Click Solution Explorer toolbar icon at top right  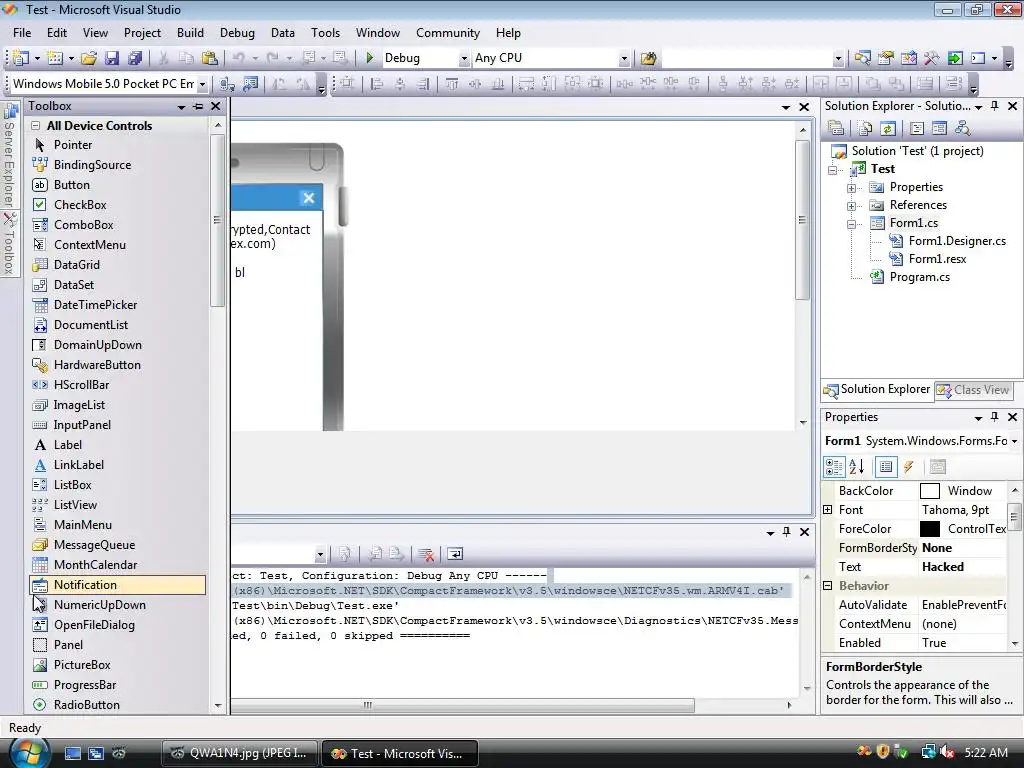(x=862, y=58)
